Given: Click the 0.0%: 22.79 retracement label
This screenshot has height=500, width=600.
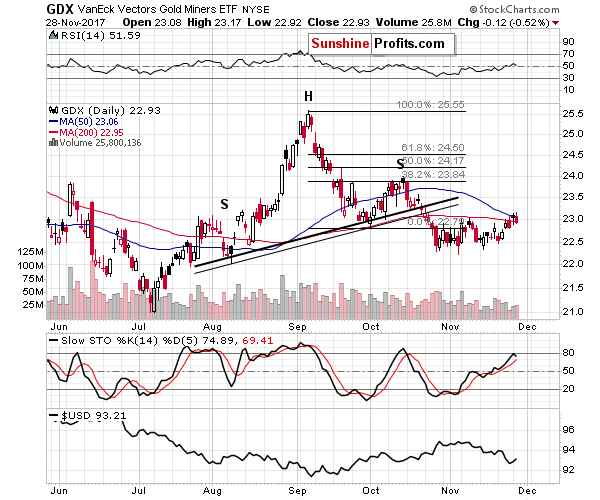Looking at the screenshot, I should pos(436,221).
